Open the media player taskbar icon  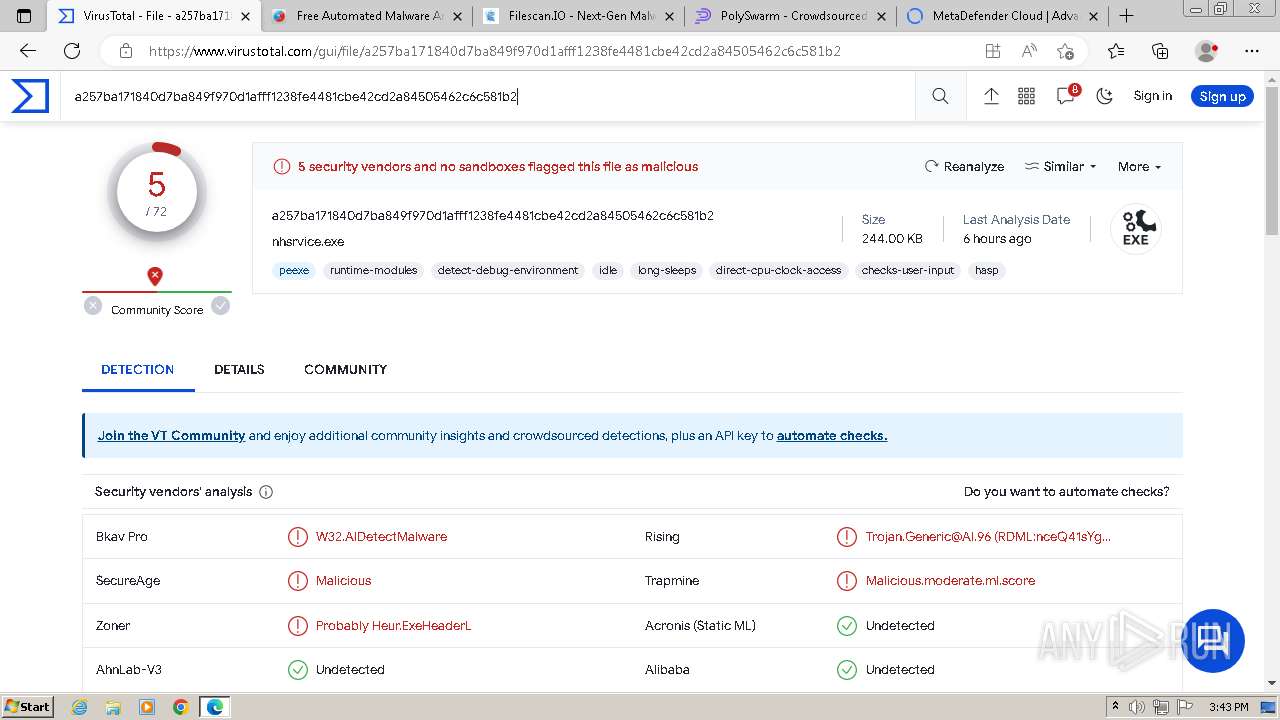(147, 707)
